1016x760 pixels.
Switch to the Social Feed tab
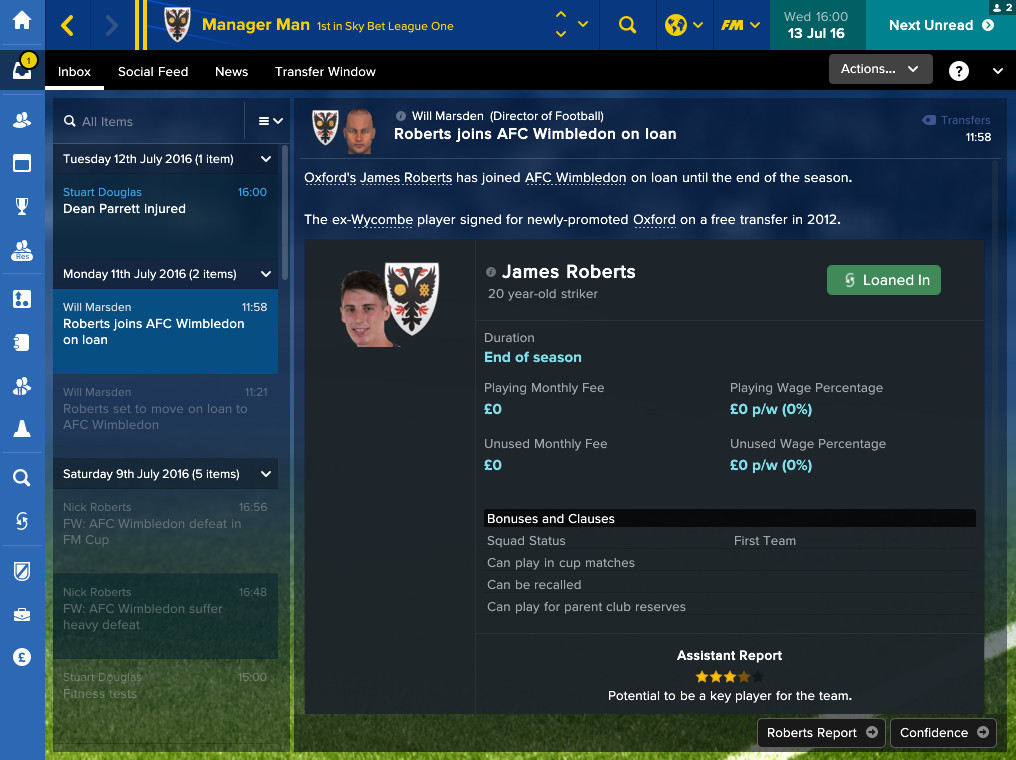[153, 71]
